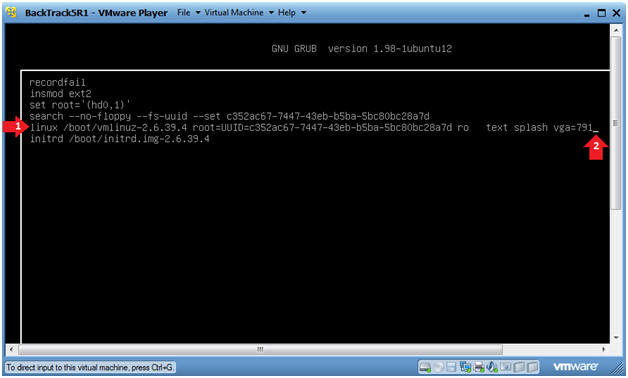
Task: Click the floppy drive status icon
Action: point(451,366)
